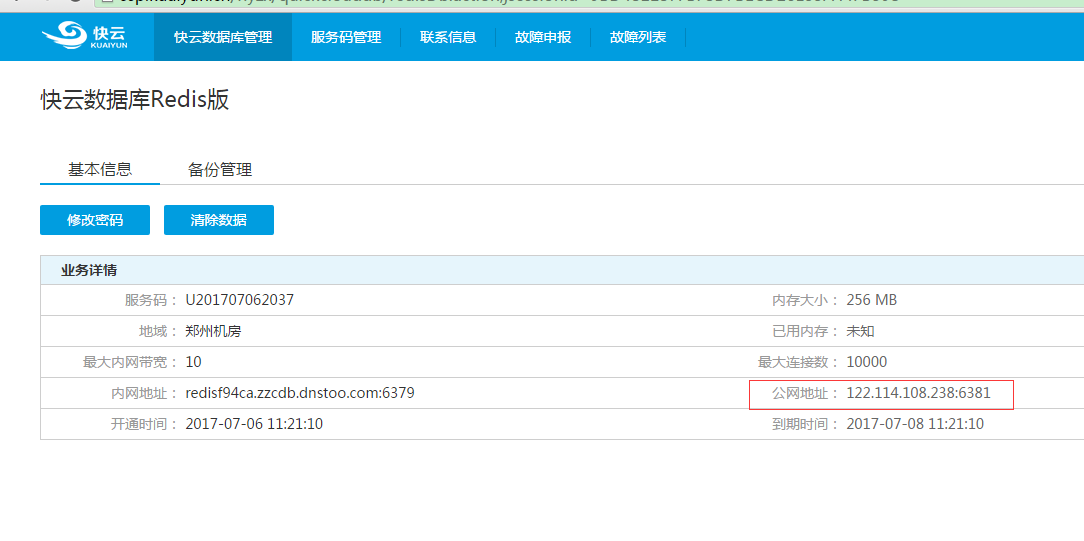Focus the browser address bar URL

tap(500, 1)
